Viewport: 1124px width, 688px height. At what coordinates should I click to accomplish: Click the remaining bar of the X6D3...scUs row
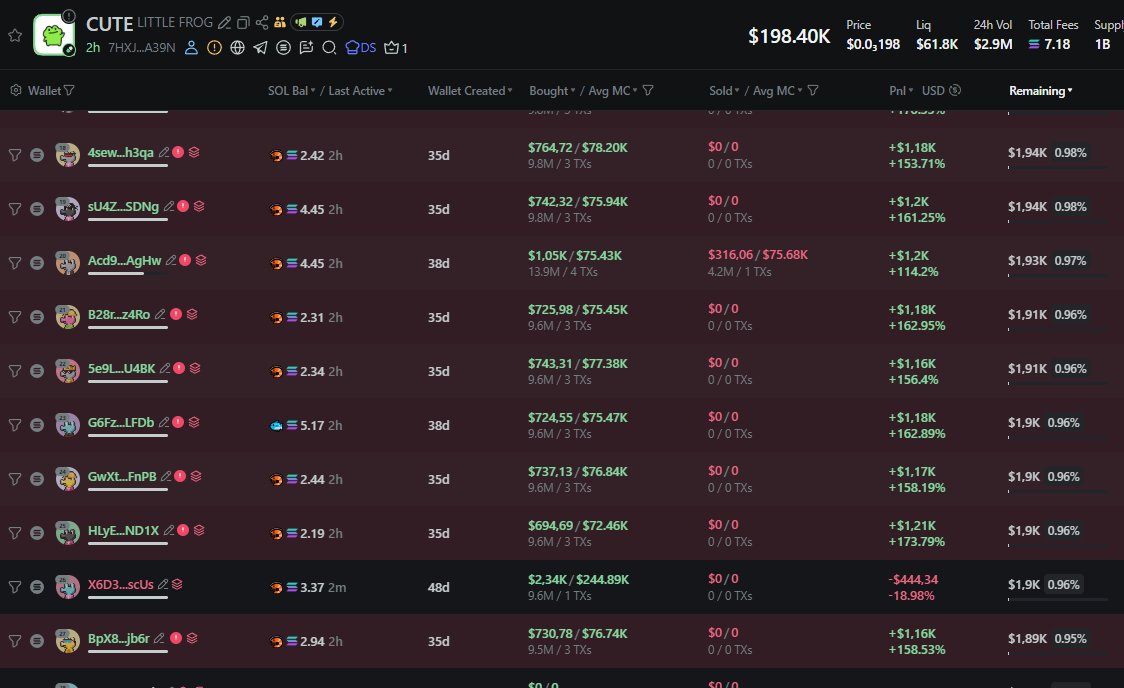point(1057,599)
